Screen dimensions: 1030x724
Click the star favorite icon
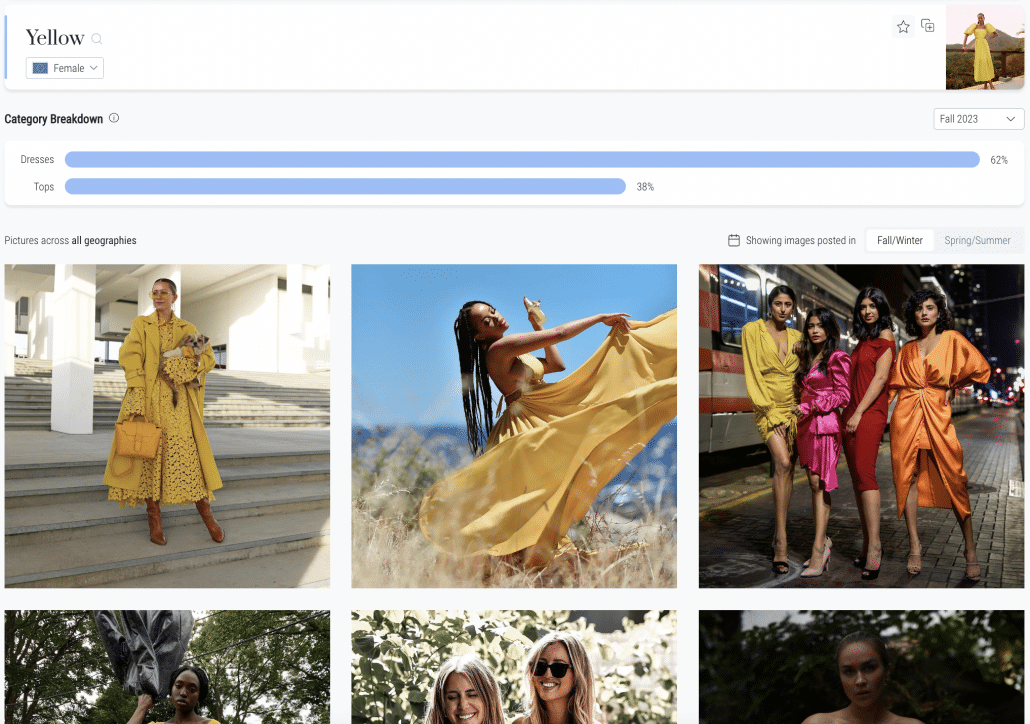903,27
